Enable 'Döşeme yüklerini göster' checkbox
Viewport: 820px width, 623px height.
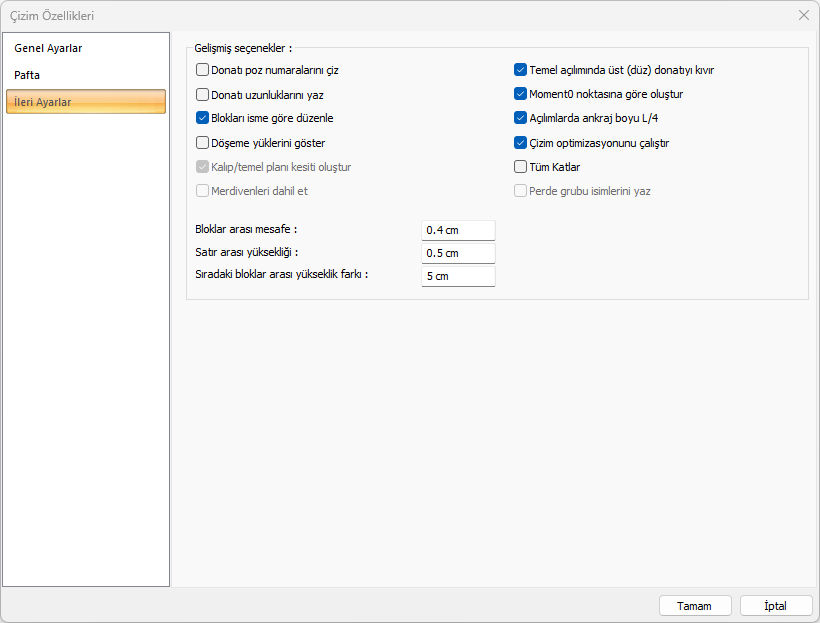tap(203, 143)
